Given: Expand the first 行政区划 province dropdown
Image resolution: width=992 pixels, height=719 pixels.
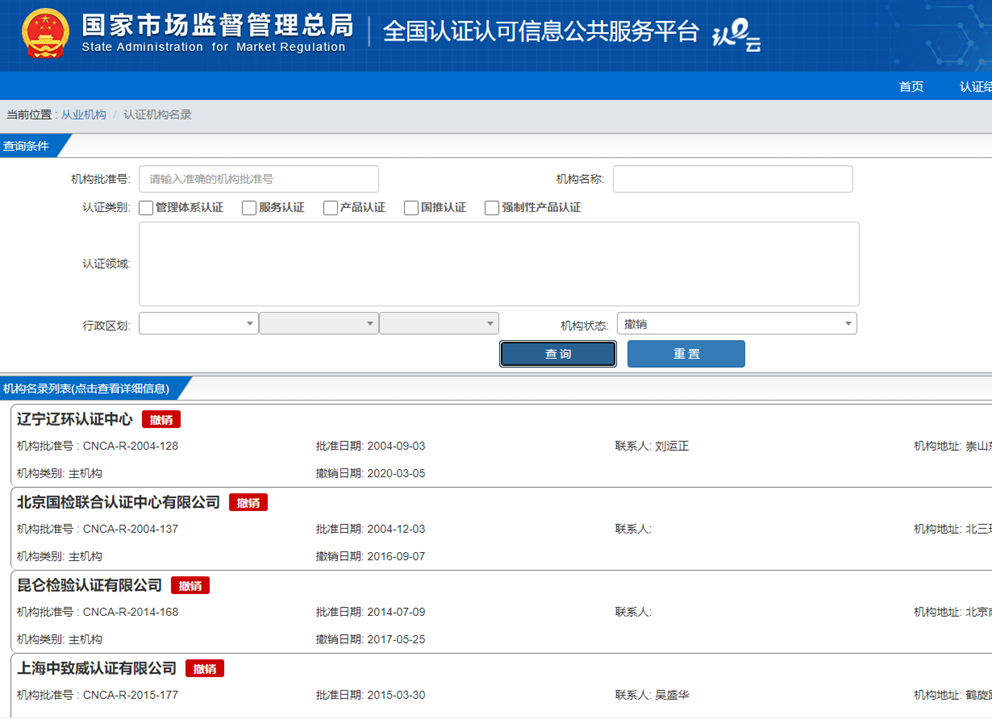Looking at the screenshot, I should tap(197, 323).
